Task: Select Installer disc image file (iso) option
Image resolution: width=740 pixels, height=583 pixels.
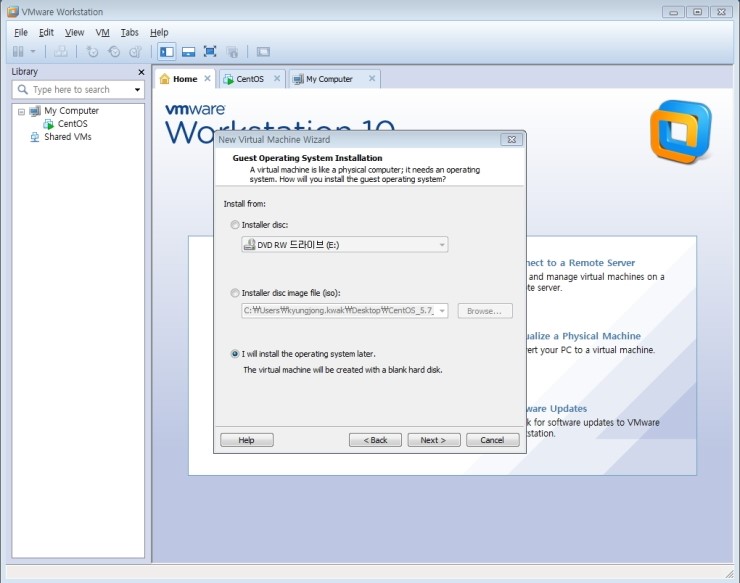Action: pos(235,293)
